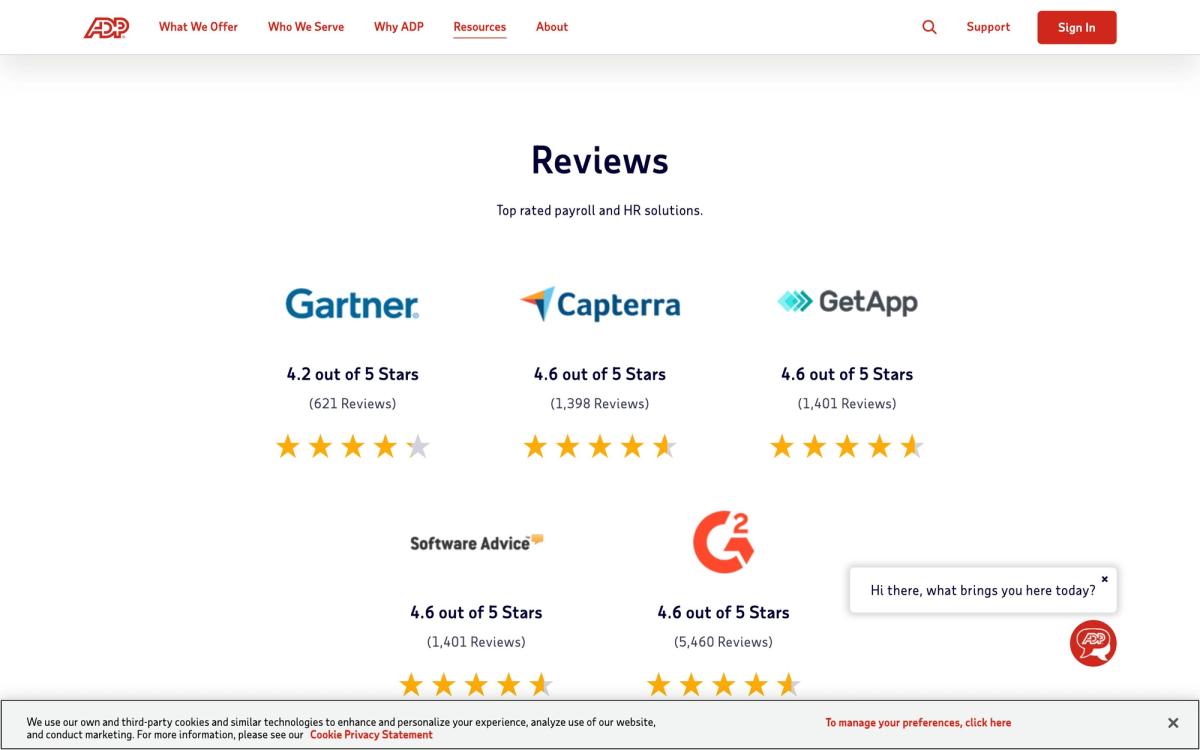The height and width of the screenshot is (750, 1200).
Task: Select the '(1,398 Reviews)' text
Action: click(x=600, y=404)
